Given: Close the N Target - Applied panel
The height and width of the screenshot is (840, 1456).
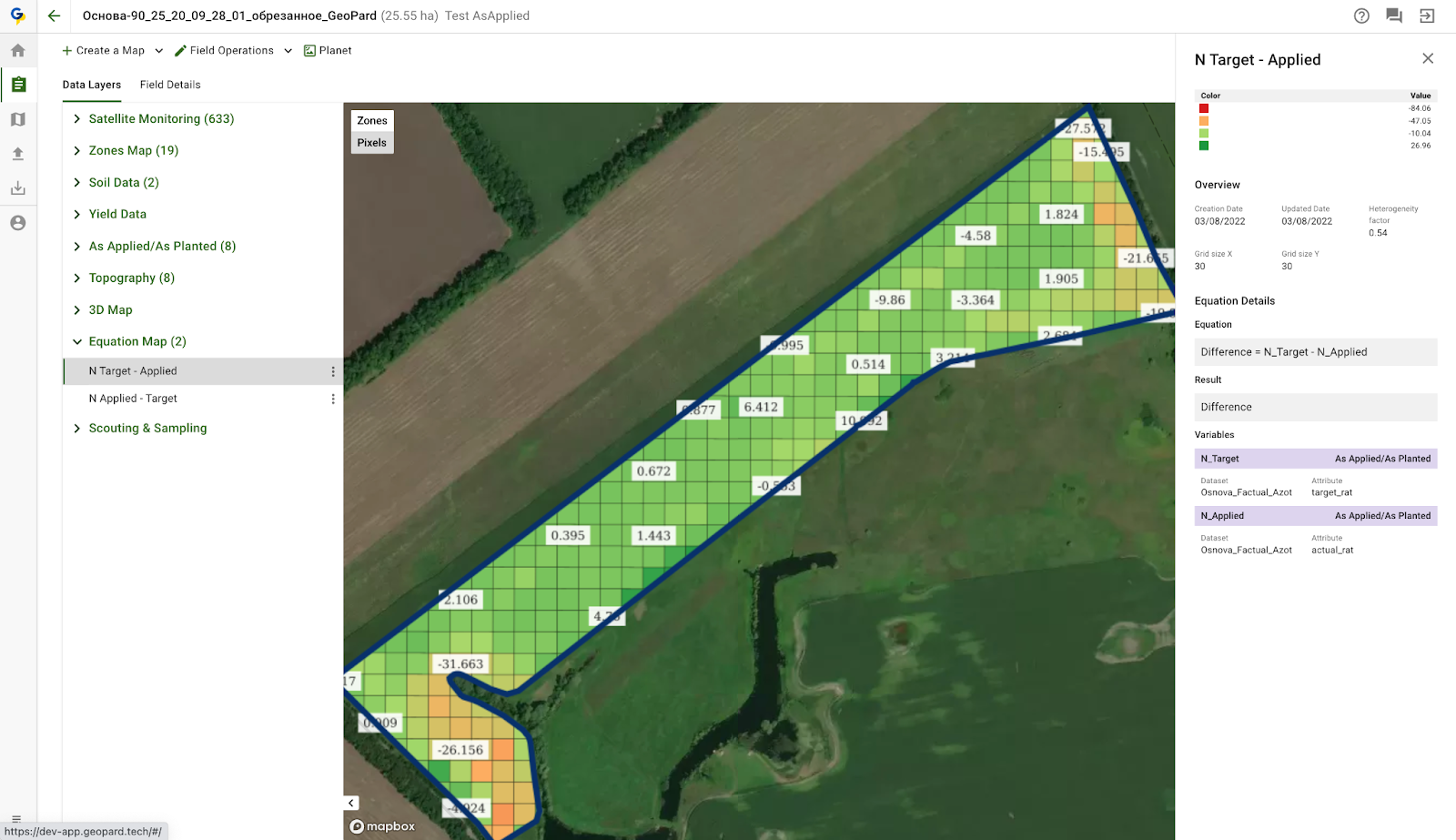Looking at the screenshot, I should (1428, 58).
